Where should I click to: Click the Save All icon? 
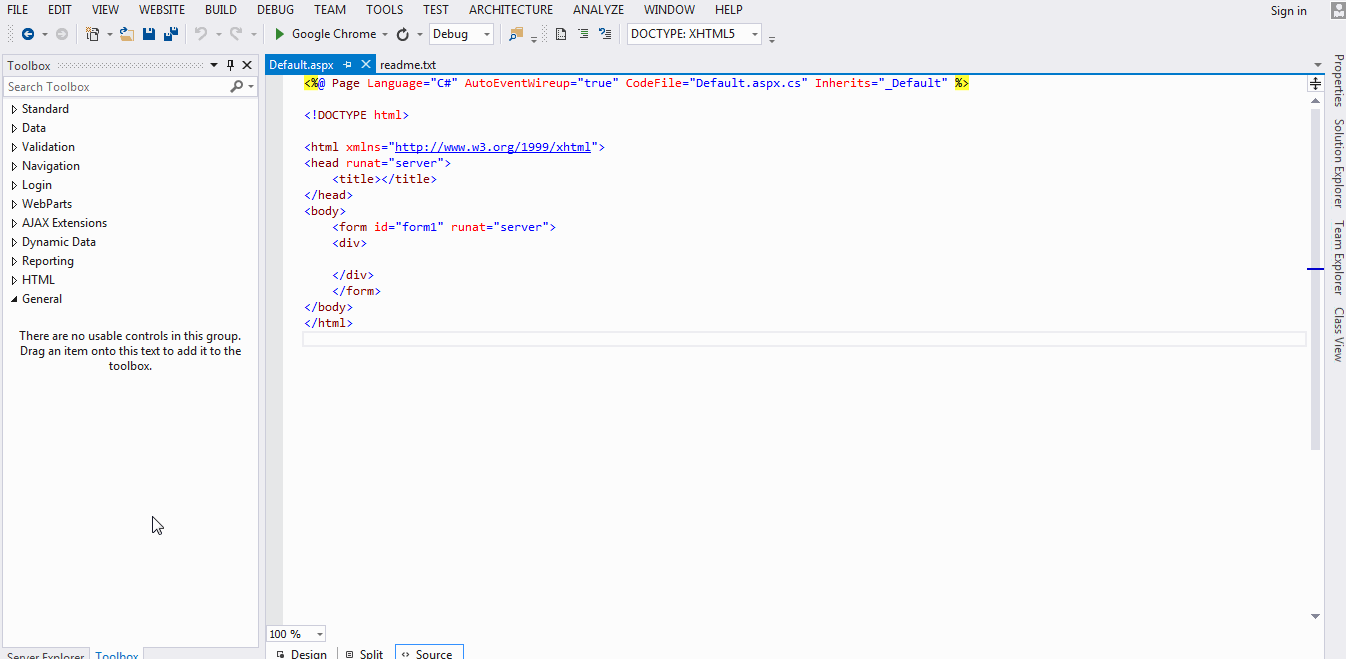tap(171, 34)
